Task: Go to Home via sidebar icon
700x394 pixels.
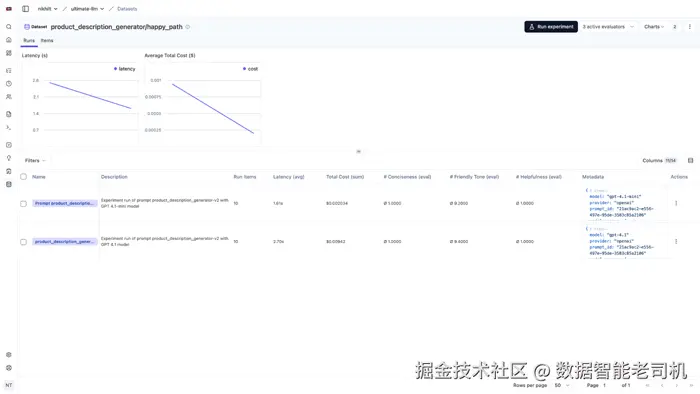Action: [8, 40]
